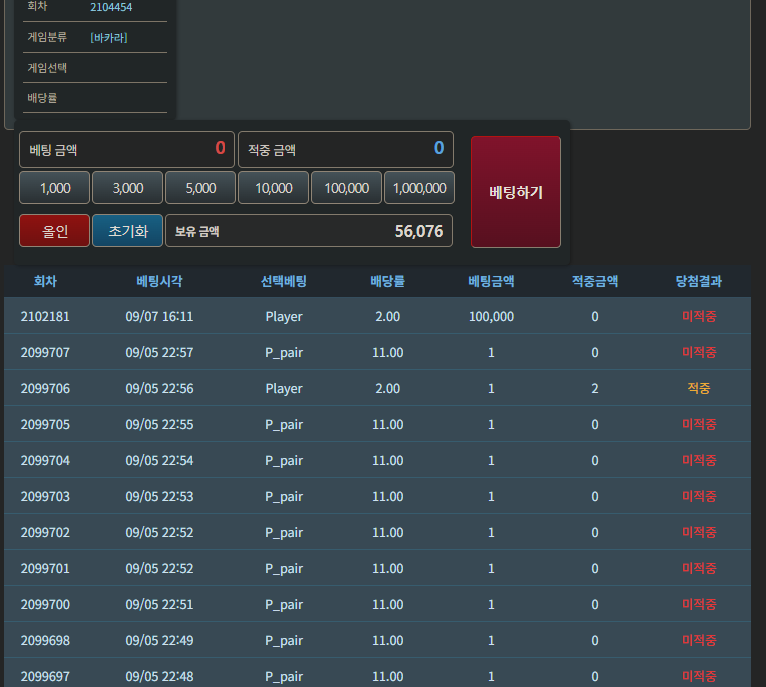766x687 pixels.
Task: Click the 베팅 금액 amount field
Action: [127, 150]
